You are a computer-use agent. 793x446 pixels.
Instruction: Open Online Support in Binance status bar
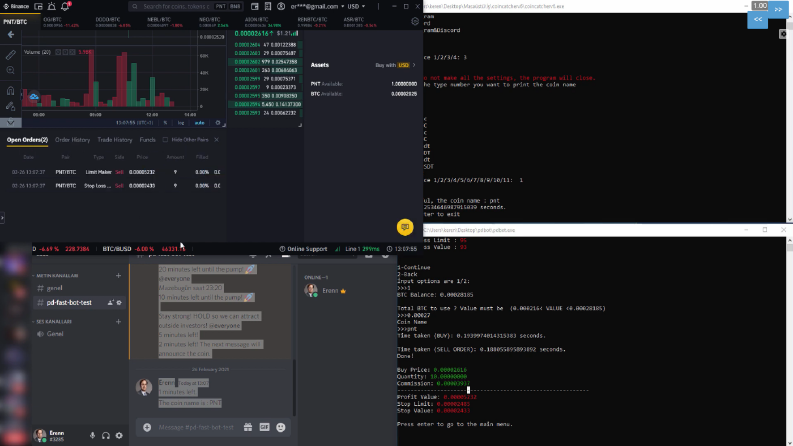click(x=303, y=249)
